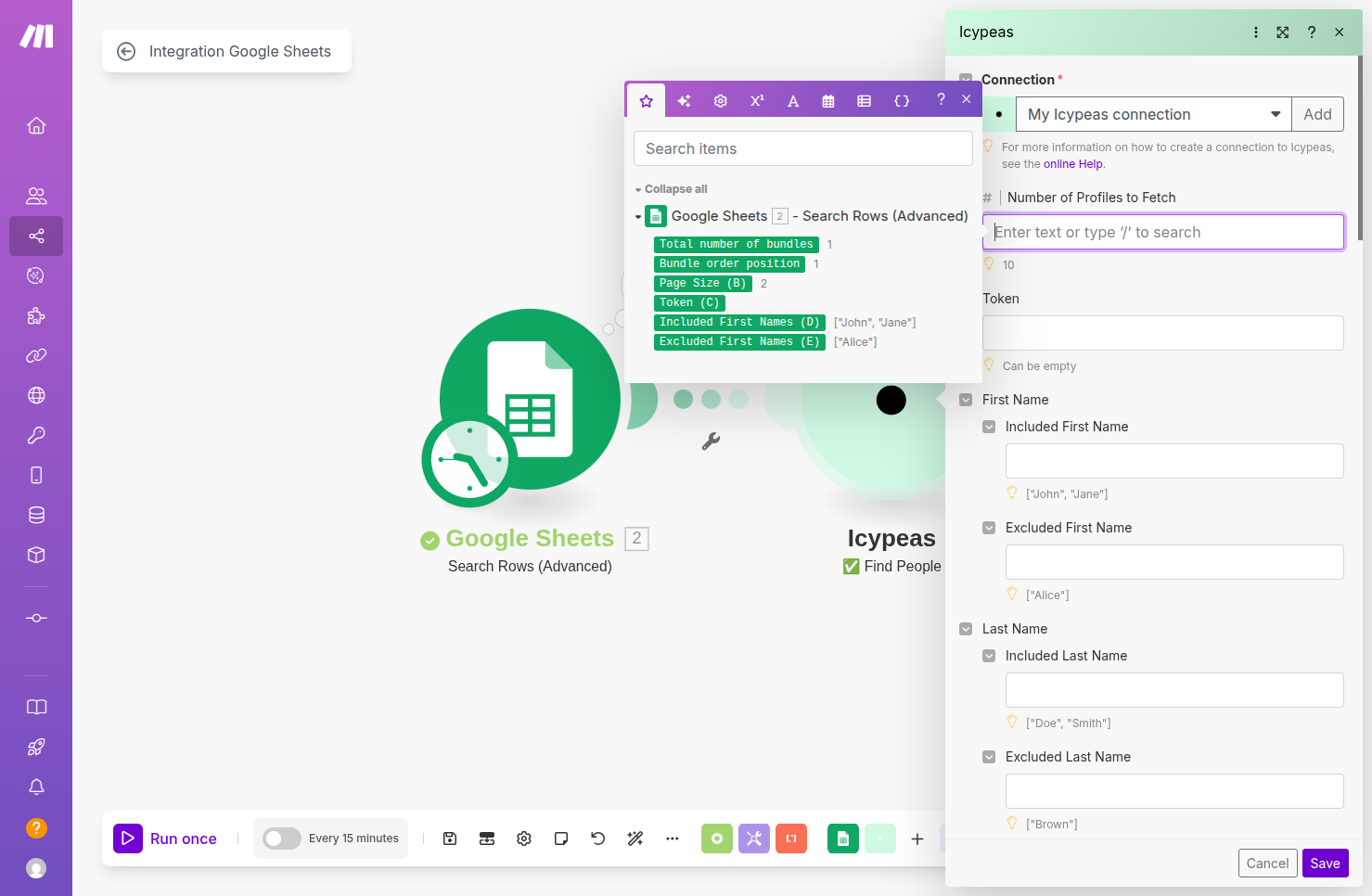This screenshot has height=896, width=1372.
Task: Click the Save scenario disk icon
Action: click(x=450, y=838)
